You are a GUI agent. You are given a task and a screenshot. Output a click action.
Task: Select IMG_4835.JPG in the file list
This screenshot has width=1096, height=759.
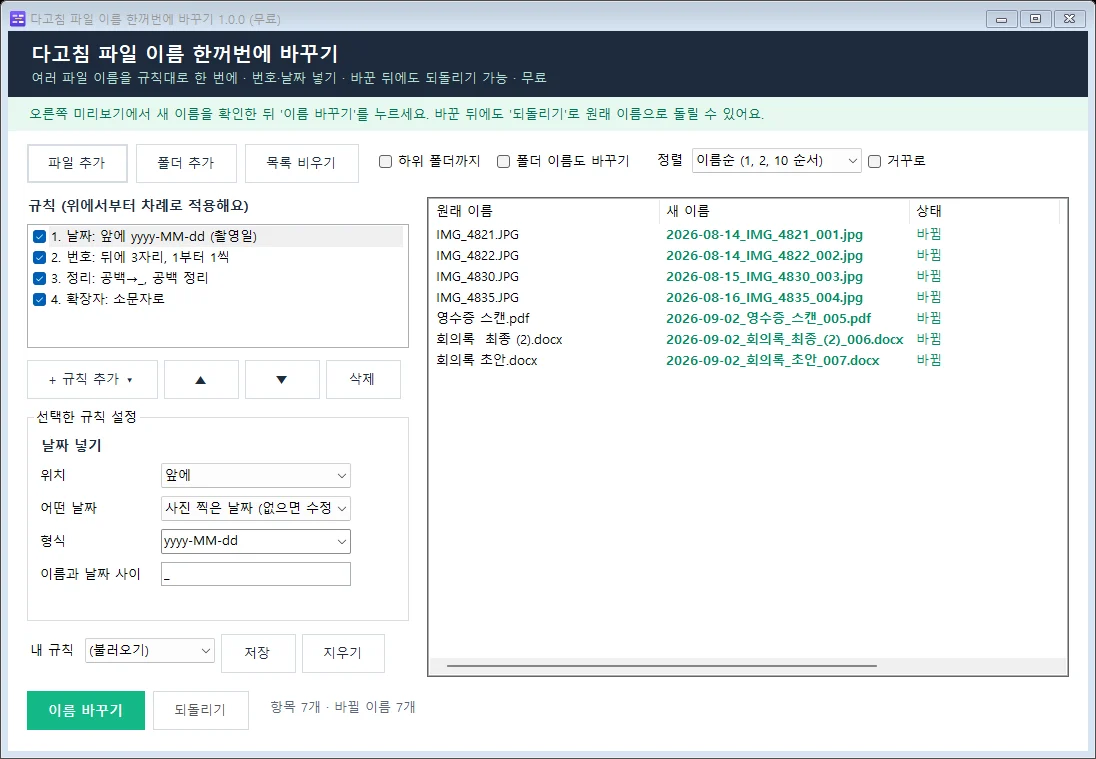(477, 298)
